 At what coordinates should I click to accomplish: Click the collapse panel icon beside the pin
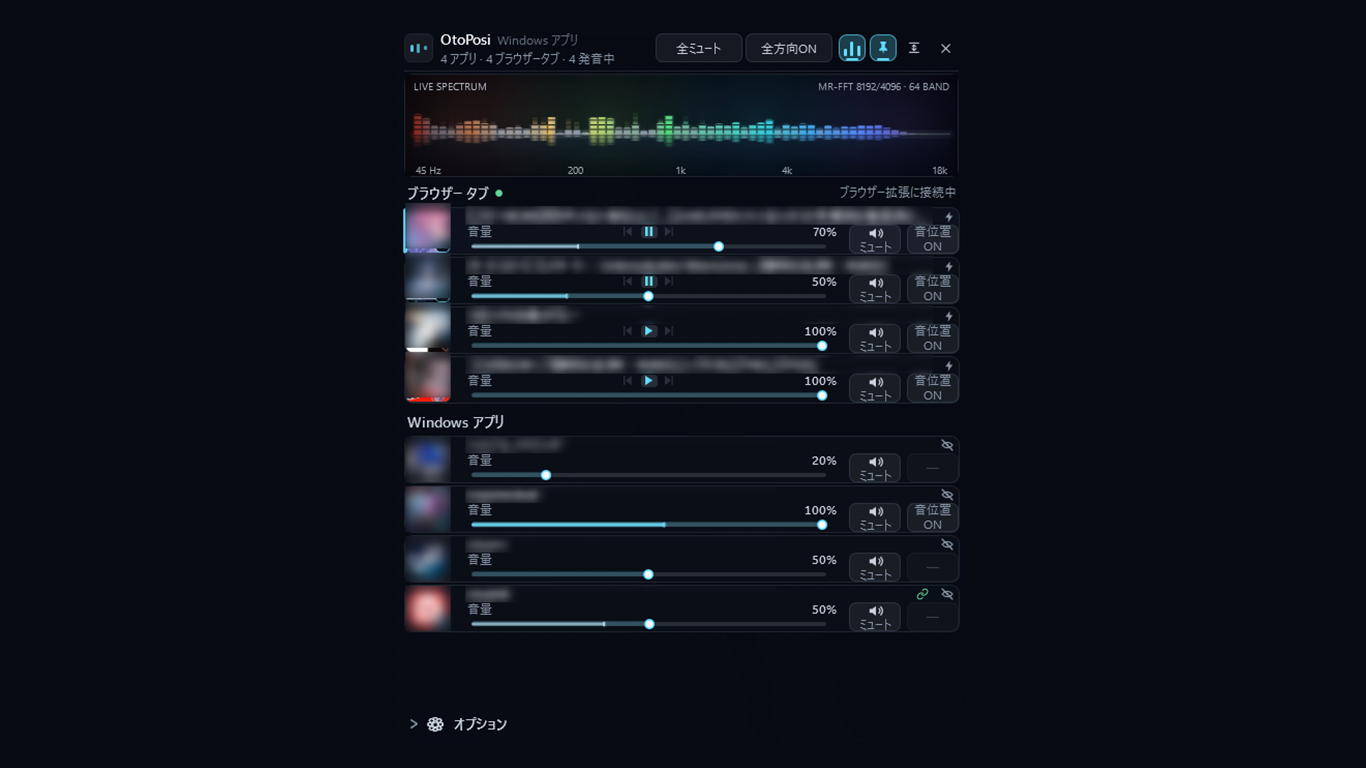(x=914, y=48)
